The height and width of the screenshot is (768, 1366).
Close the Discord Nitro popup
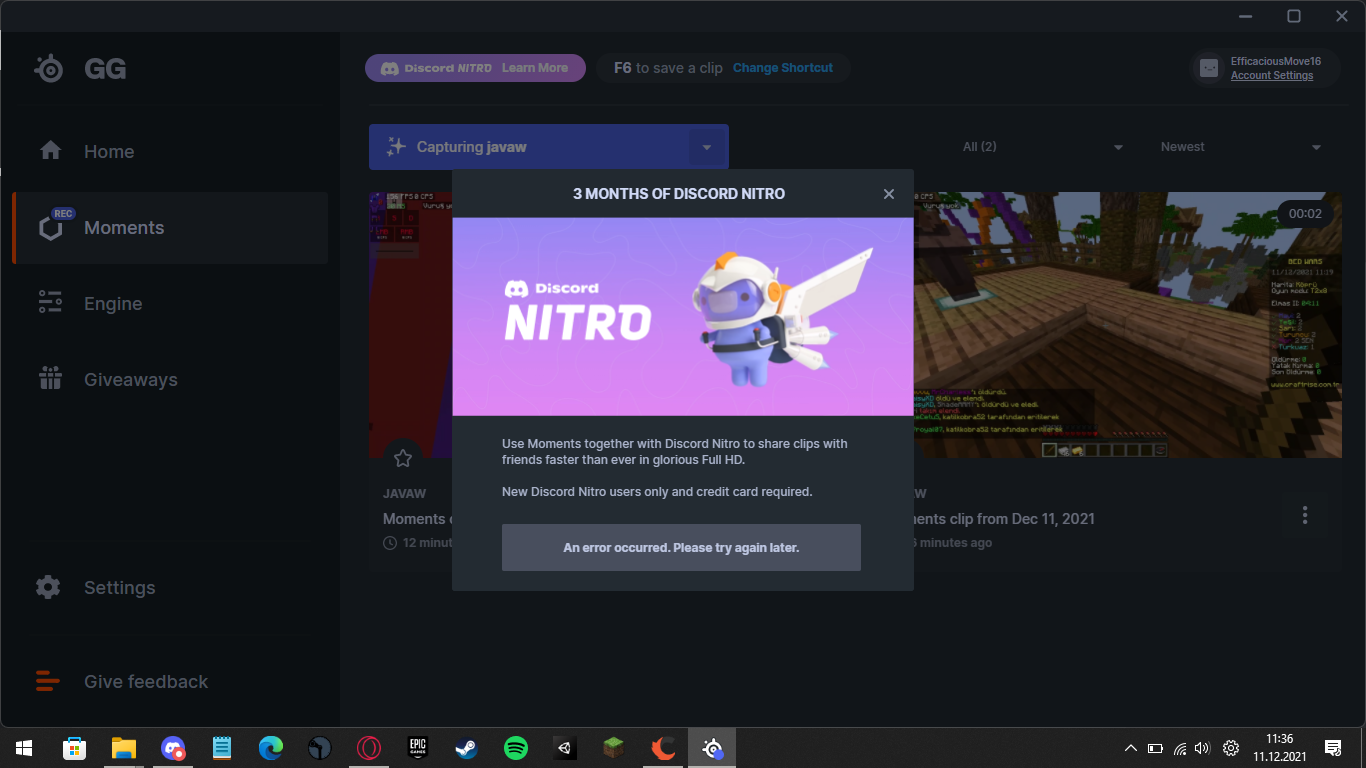click(x=889, y=194)
